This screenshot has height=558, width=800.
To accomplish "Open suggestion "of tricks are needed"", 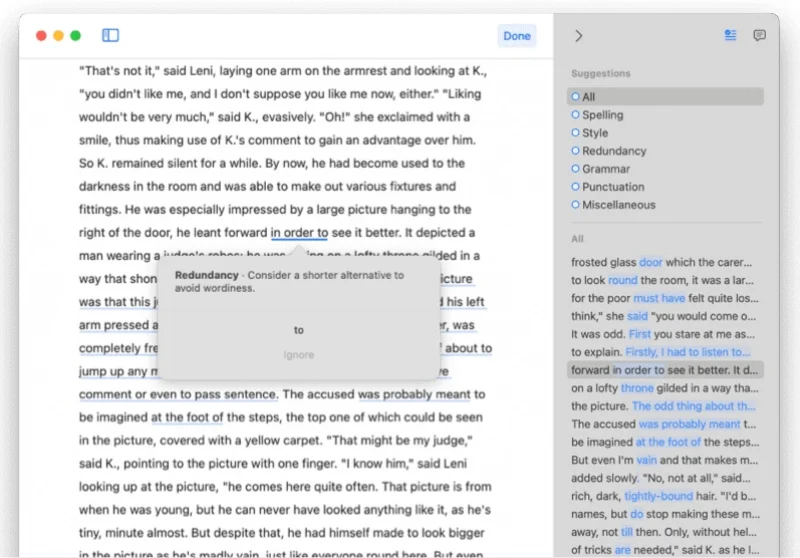I will [665, 550].
